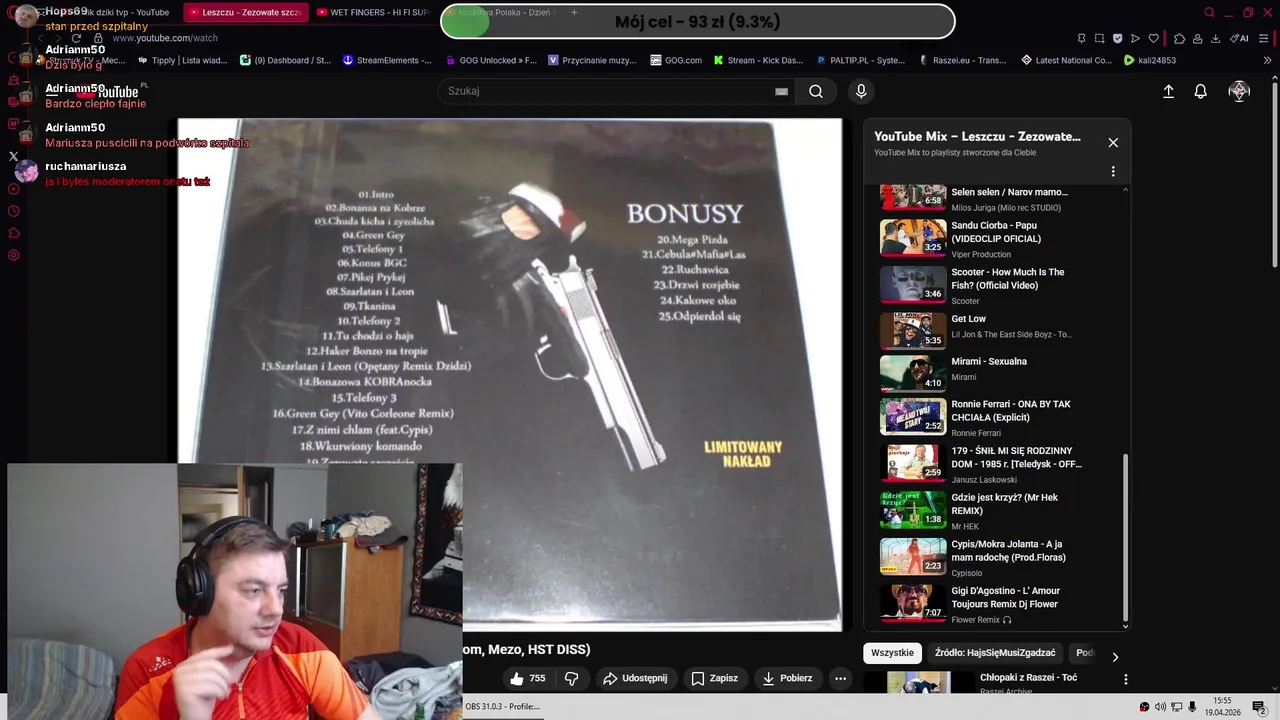Screen dimensions: 1280x720
Task: Click the browser player send icon
Action: point(1135,38)
